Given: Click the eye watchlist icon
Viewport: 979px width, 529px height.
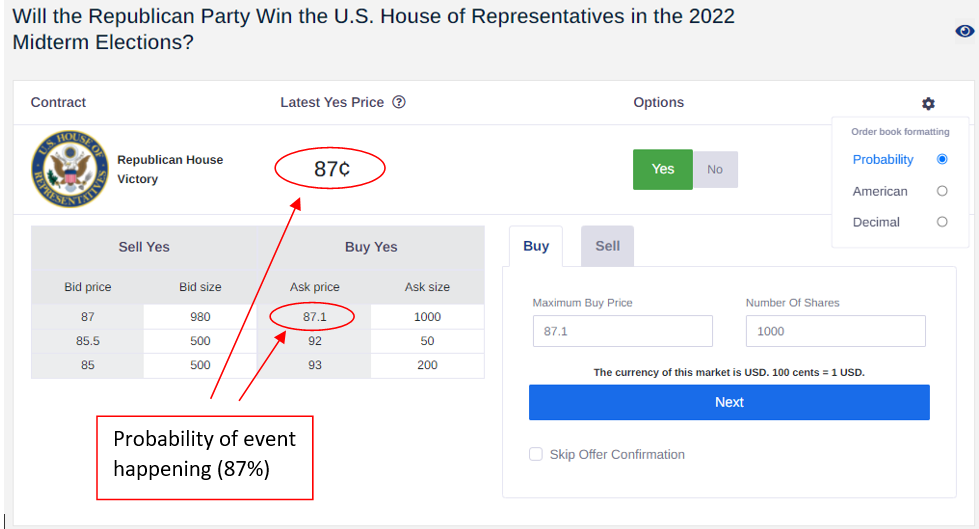Looking at the screenshot, I should pyautogui.click(x=965, y=31).
